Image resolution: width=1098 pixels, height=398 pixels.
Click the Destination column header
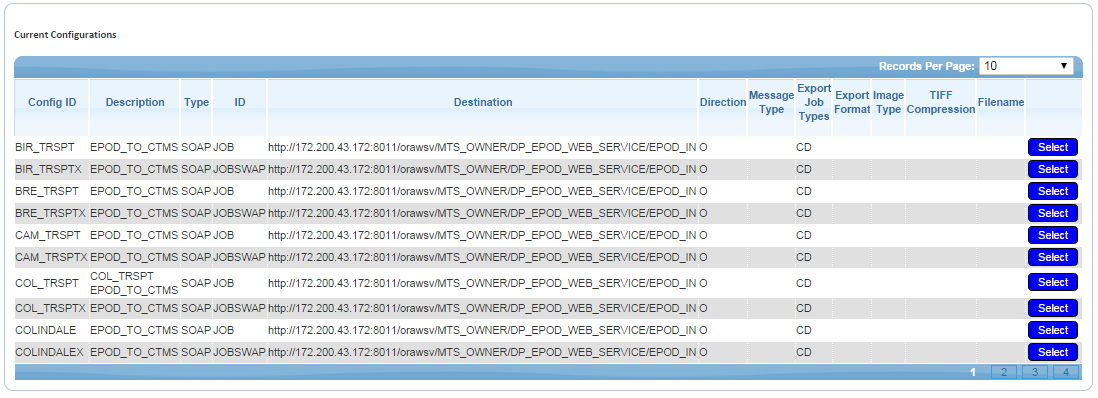[482, 102]
